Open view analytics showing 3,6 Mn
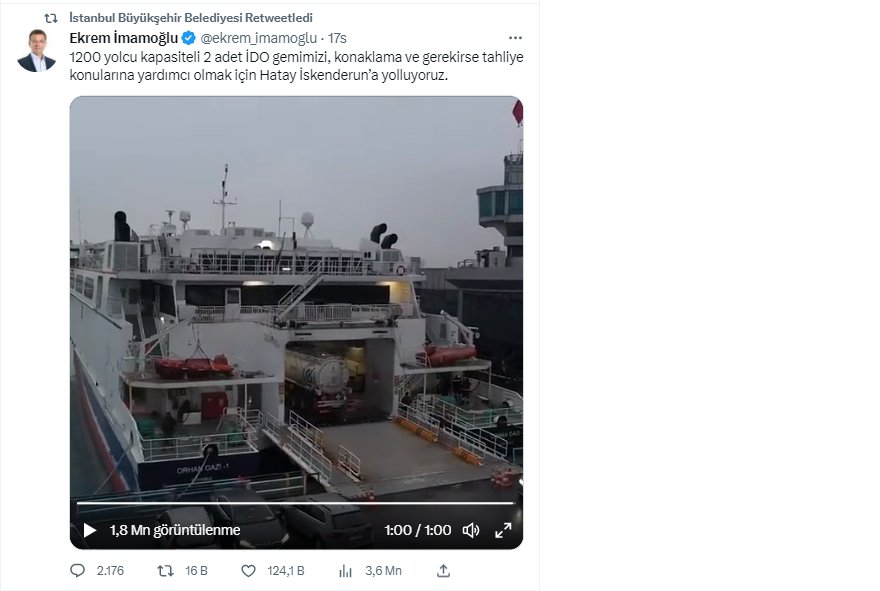Image resolution: width=880 pixels, height=591 pixels. pos(346,571)
